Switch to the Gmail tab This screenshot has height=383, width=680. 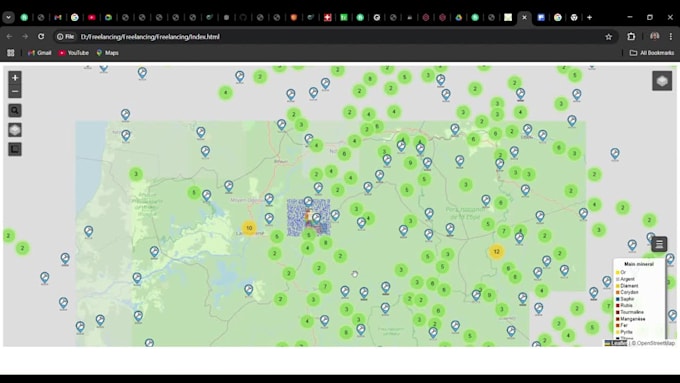point(58,17)
